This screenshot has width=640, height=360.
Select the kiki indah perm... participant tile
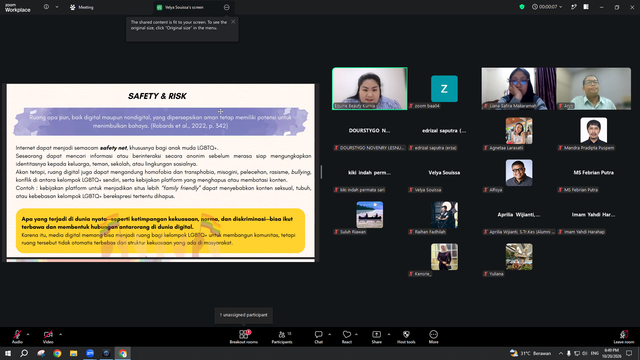[369, 173]
